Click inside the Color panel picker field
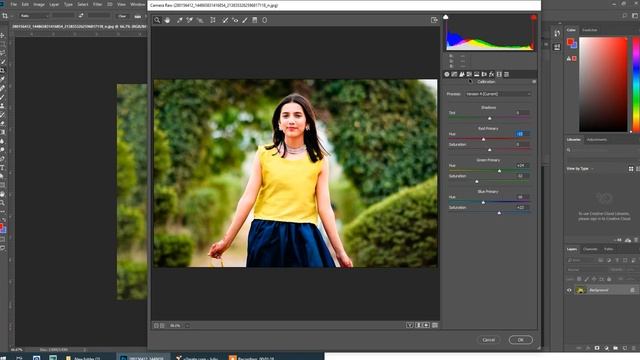 (603, 84)
